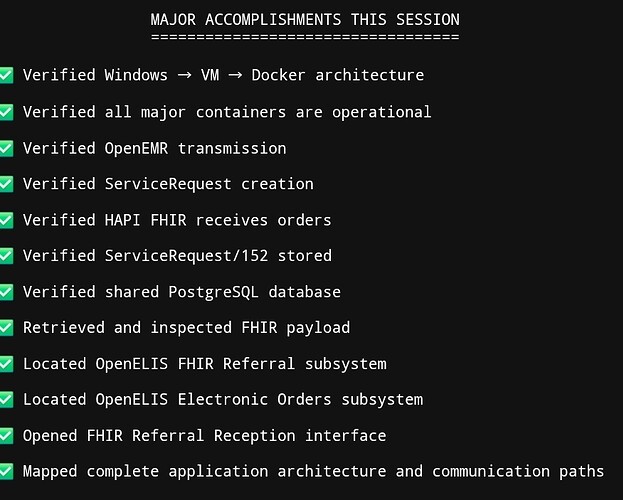
Task: Click the text Verified OpenEMR transmission
Action: click(x=155, y=149)
